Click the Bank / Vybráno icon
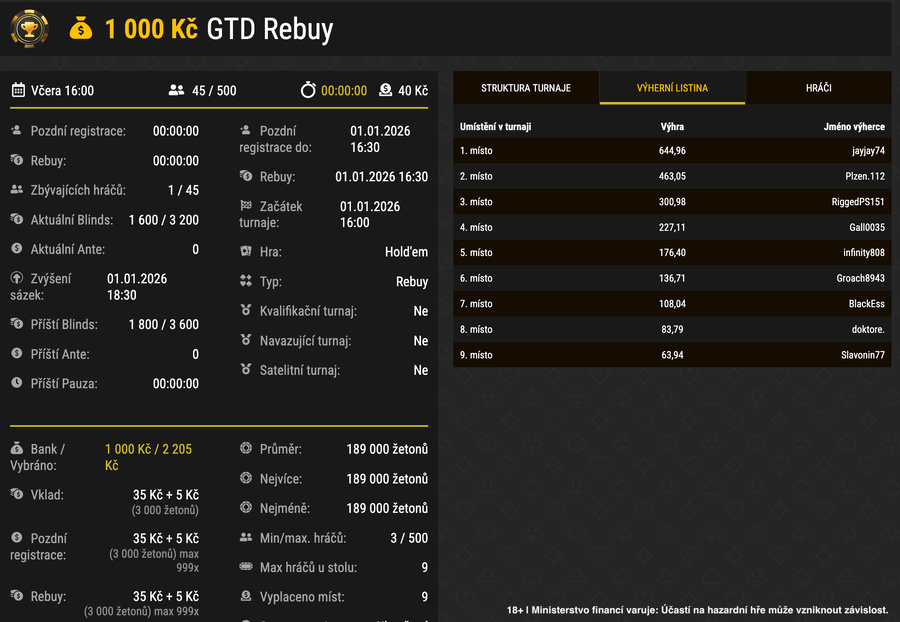Screen dimensions: 900x622 pyautogui.click(x=16, y=449)
